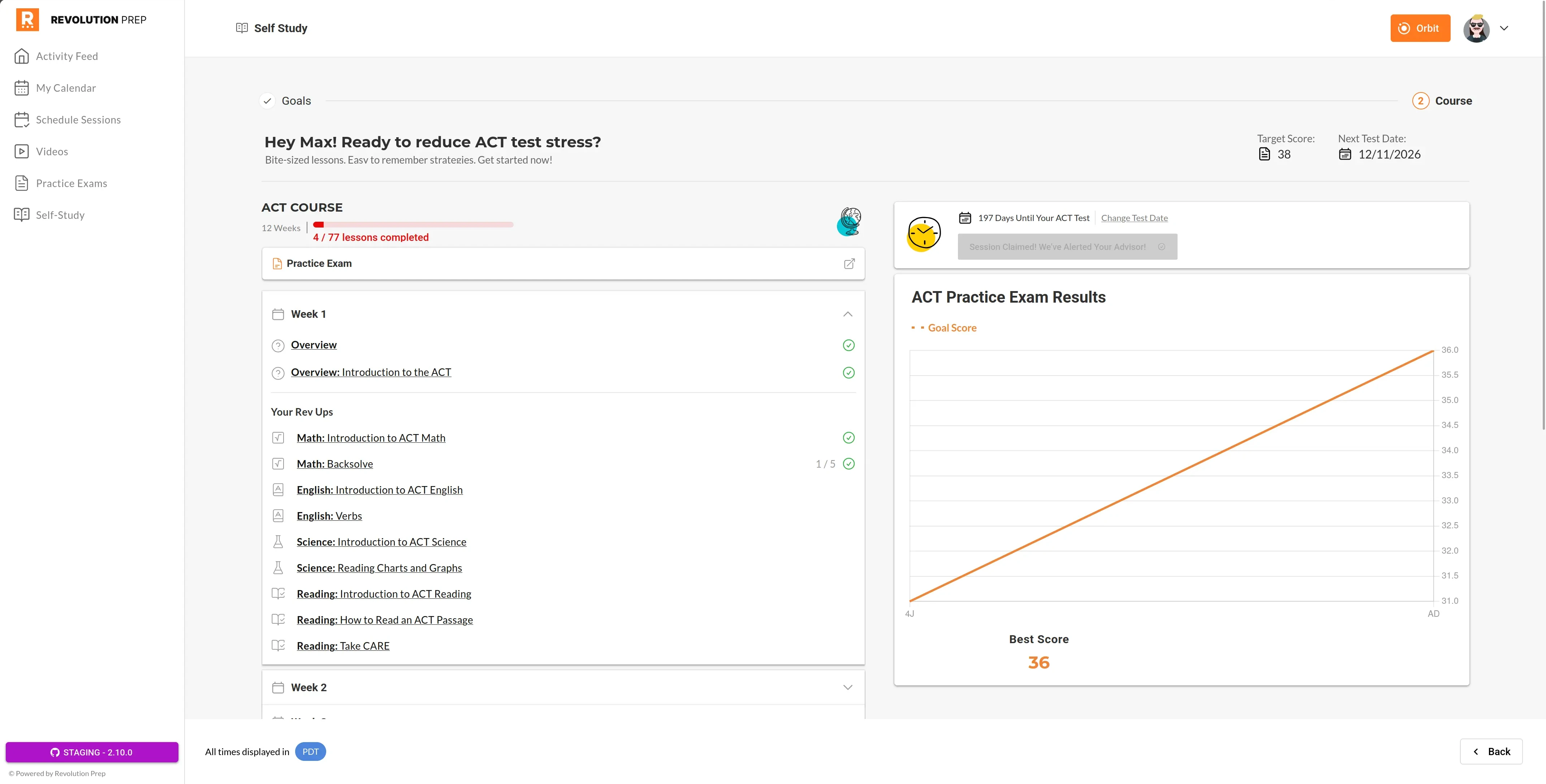This screenshot has height=784, width=1546.
Task: Open the Overview lesson link
Action: (x=314, y=345)
